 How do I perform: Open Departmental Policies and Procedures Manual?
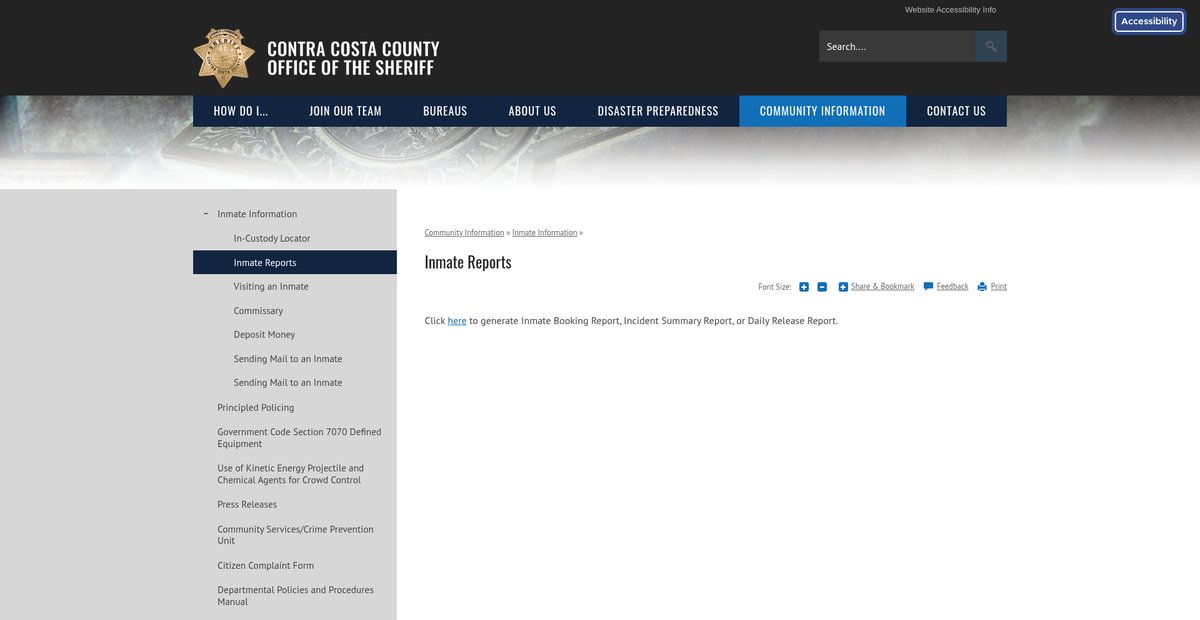click(295, 596)
